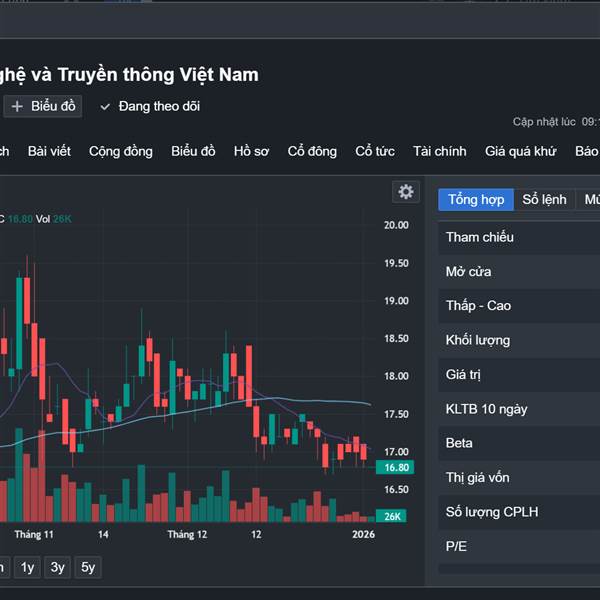Screen dimensions: 600x600
Task: Set chart range to 1y
Action: pyautogui.click(x=27, y=567)
